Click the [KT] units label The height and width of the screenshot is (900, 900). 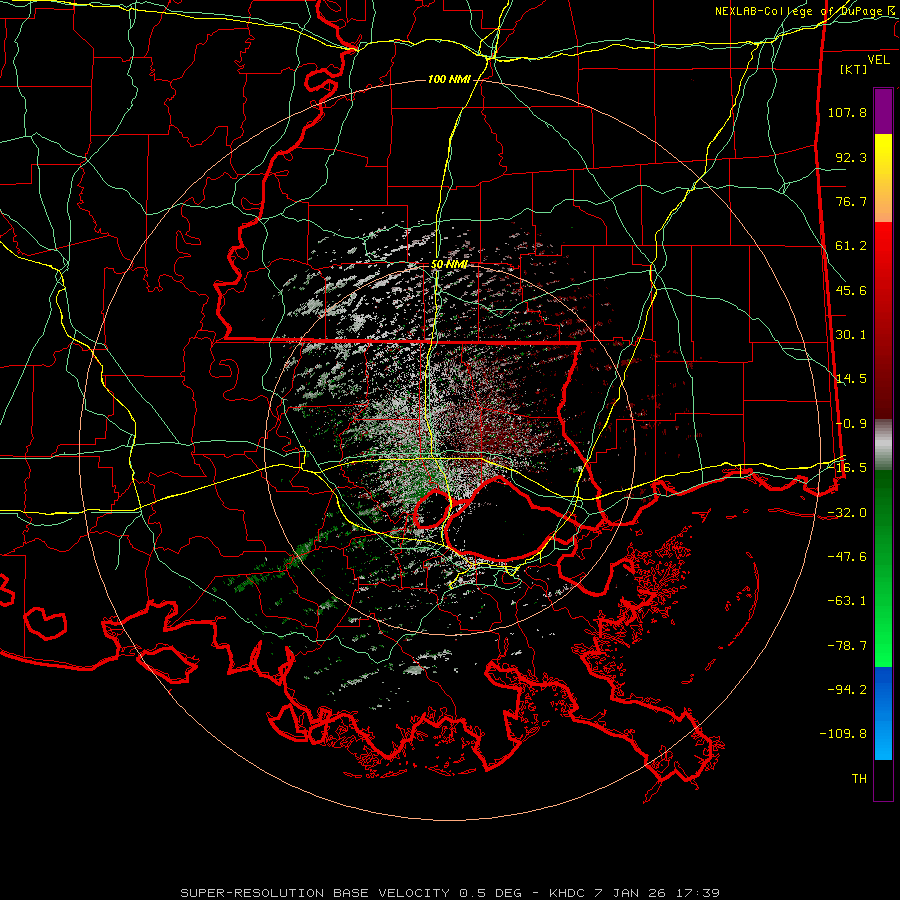pos(854,69)
